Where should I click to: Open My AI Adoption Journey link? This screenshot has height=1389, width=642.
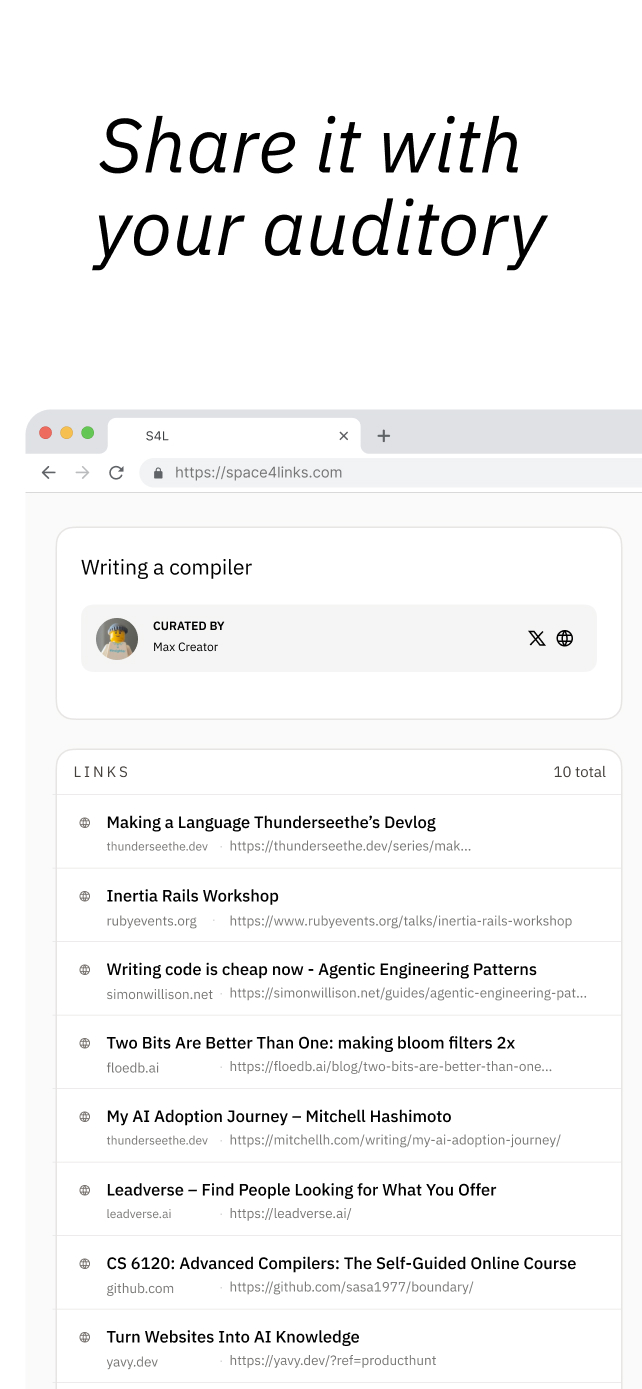click(279, 1116)
